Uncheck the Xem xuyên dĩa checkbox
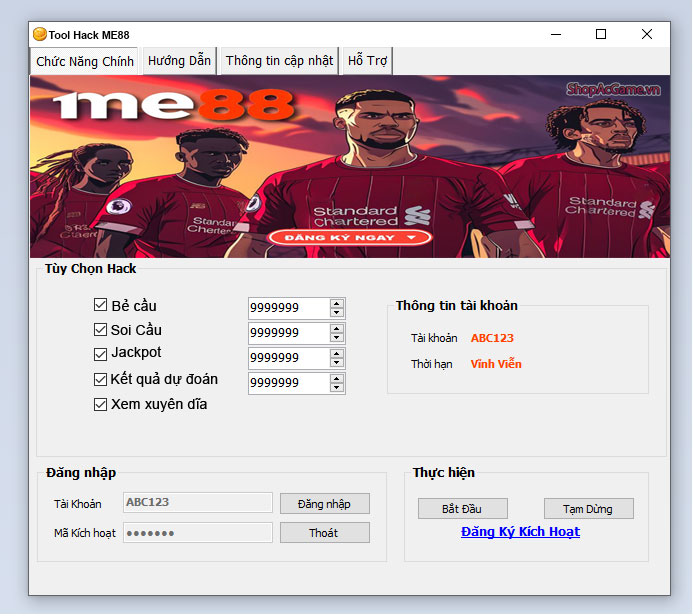Screen dimensions: 693x616 pyautogui.click(x=100, y=404)
